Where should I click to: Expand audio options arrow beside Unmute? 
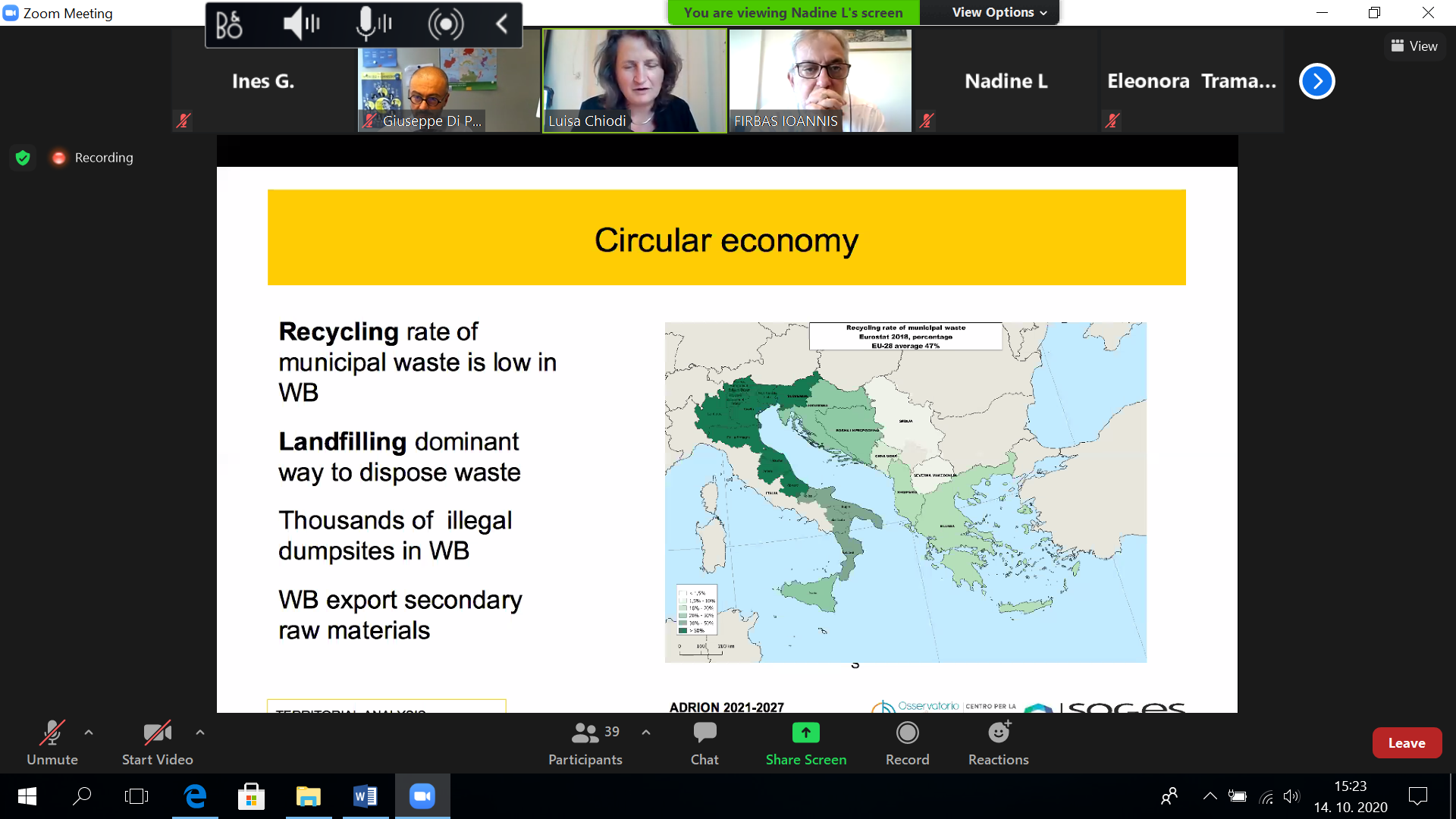(x=89, y=733)
